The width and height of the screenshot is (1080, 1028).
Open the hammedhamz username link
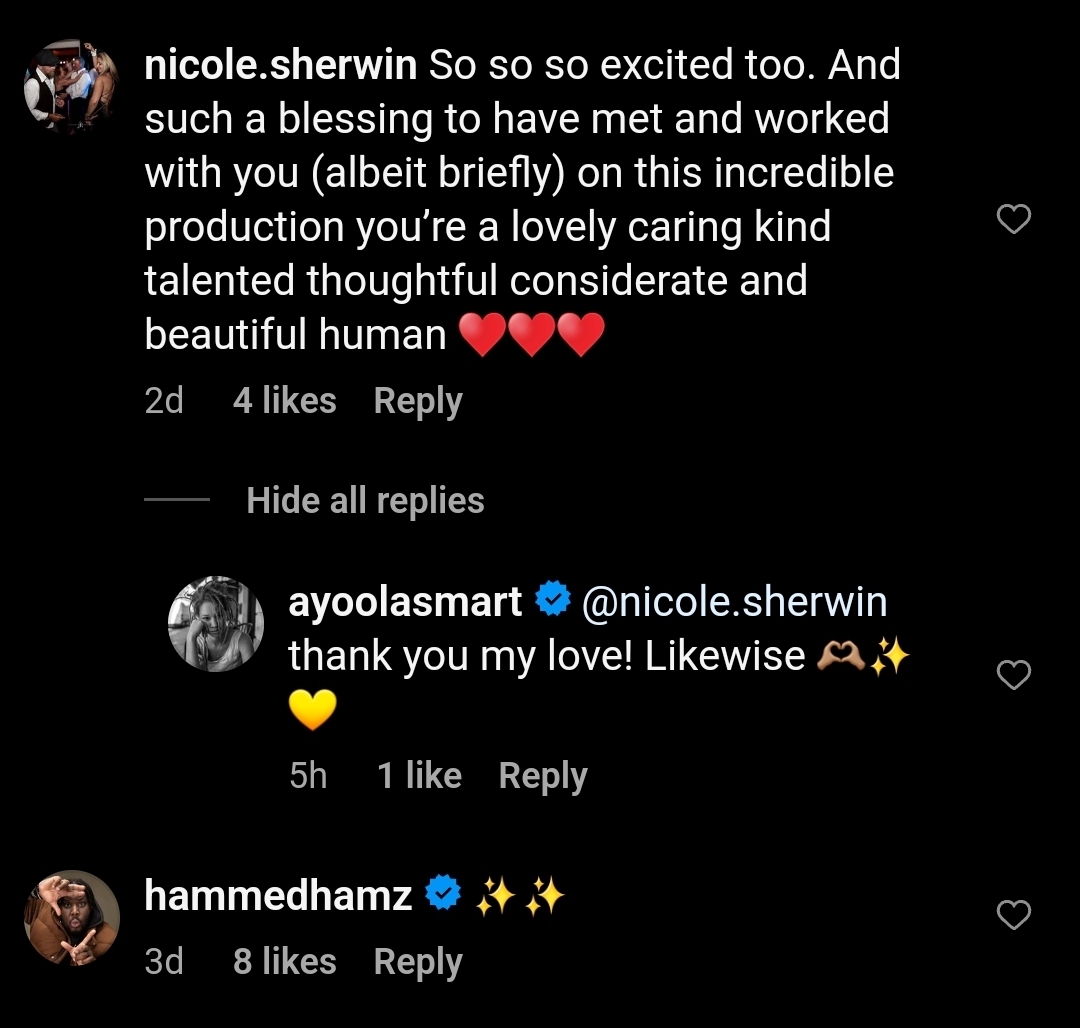click(278, 896)
